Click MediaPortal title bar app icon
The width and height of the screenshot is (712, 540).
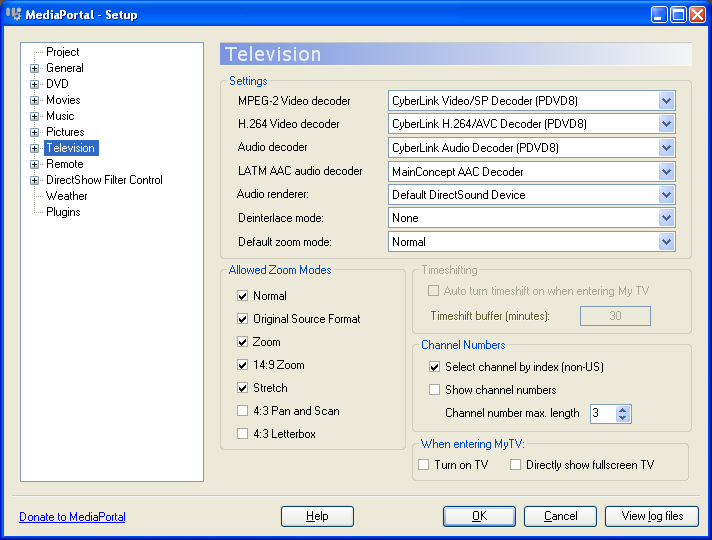point(14,14)
